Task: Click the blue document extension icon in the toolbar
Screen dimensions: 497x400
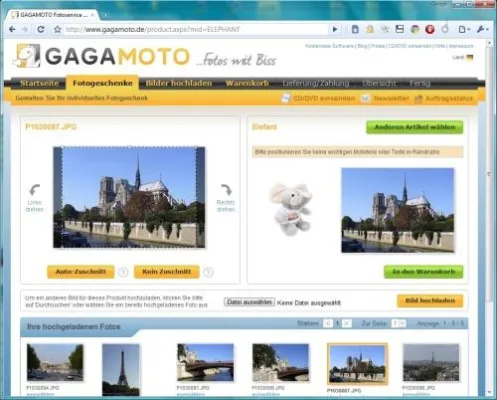Action: point(355,29)
